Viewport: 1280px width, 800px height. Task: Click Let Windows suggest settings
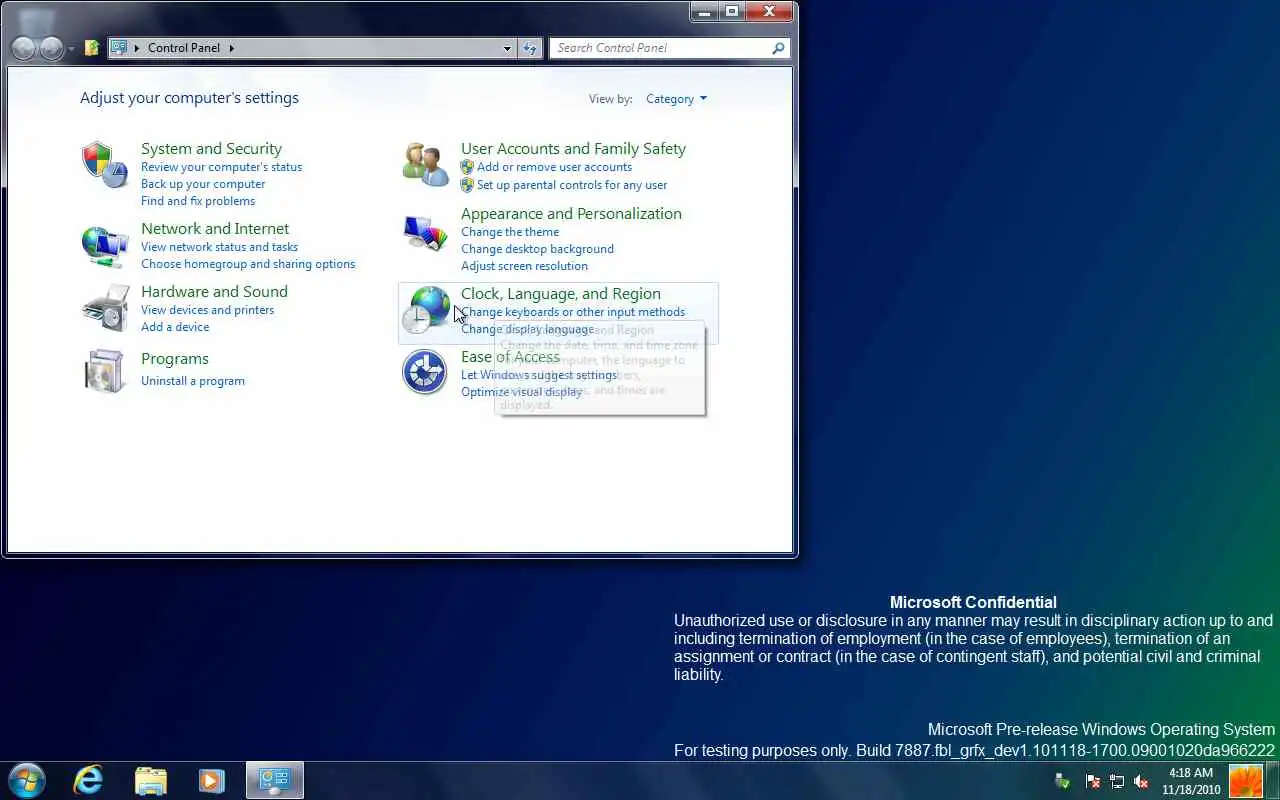pos(539,375)
